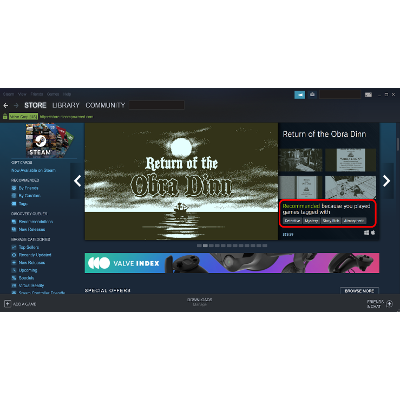Screen dimensions: 400x400
Task: Switch to the STORE tab
Action: click(35, 105)
